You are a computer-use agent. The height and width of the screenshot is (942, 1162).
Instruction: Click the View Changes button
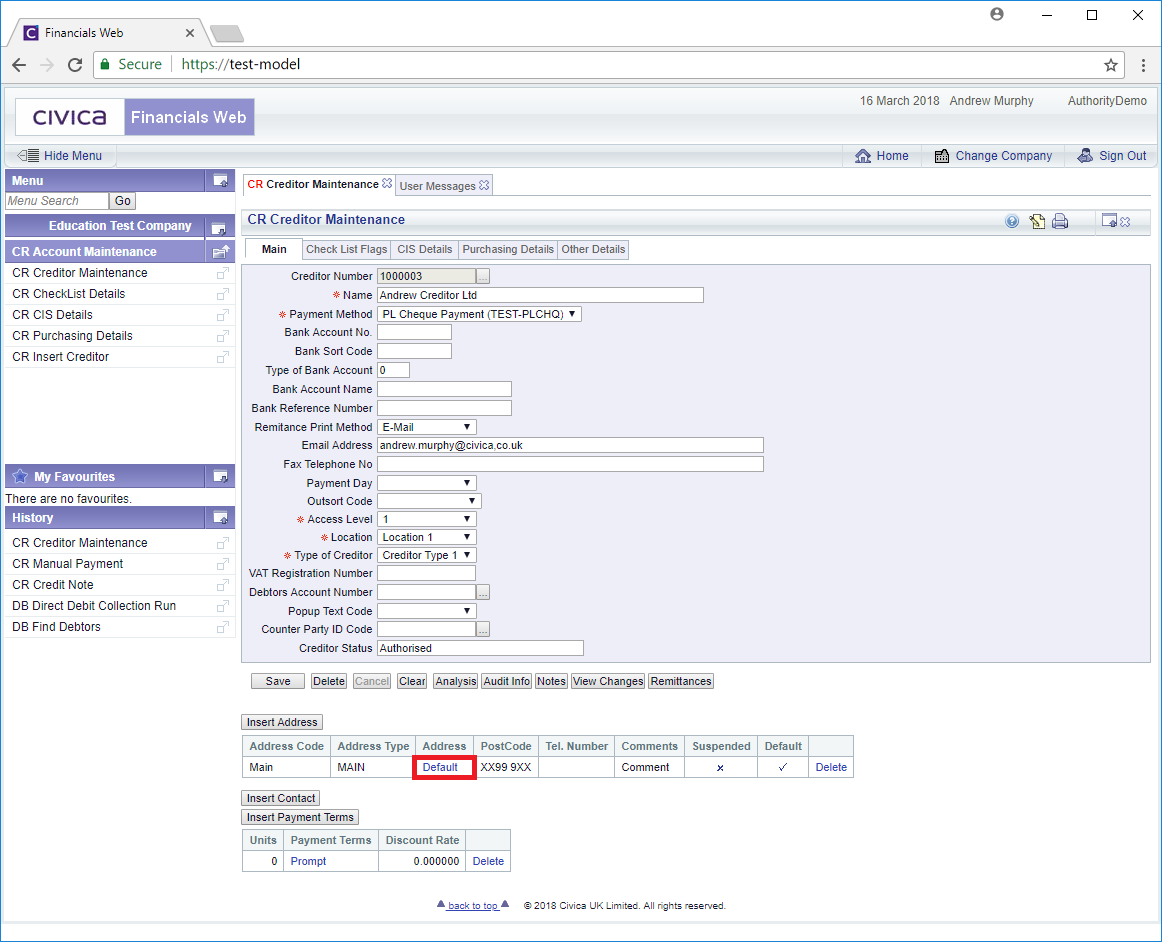pyautogui.click(x=608, y=681)
